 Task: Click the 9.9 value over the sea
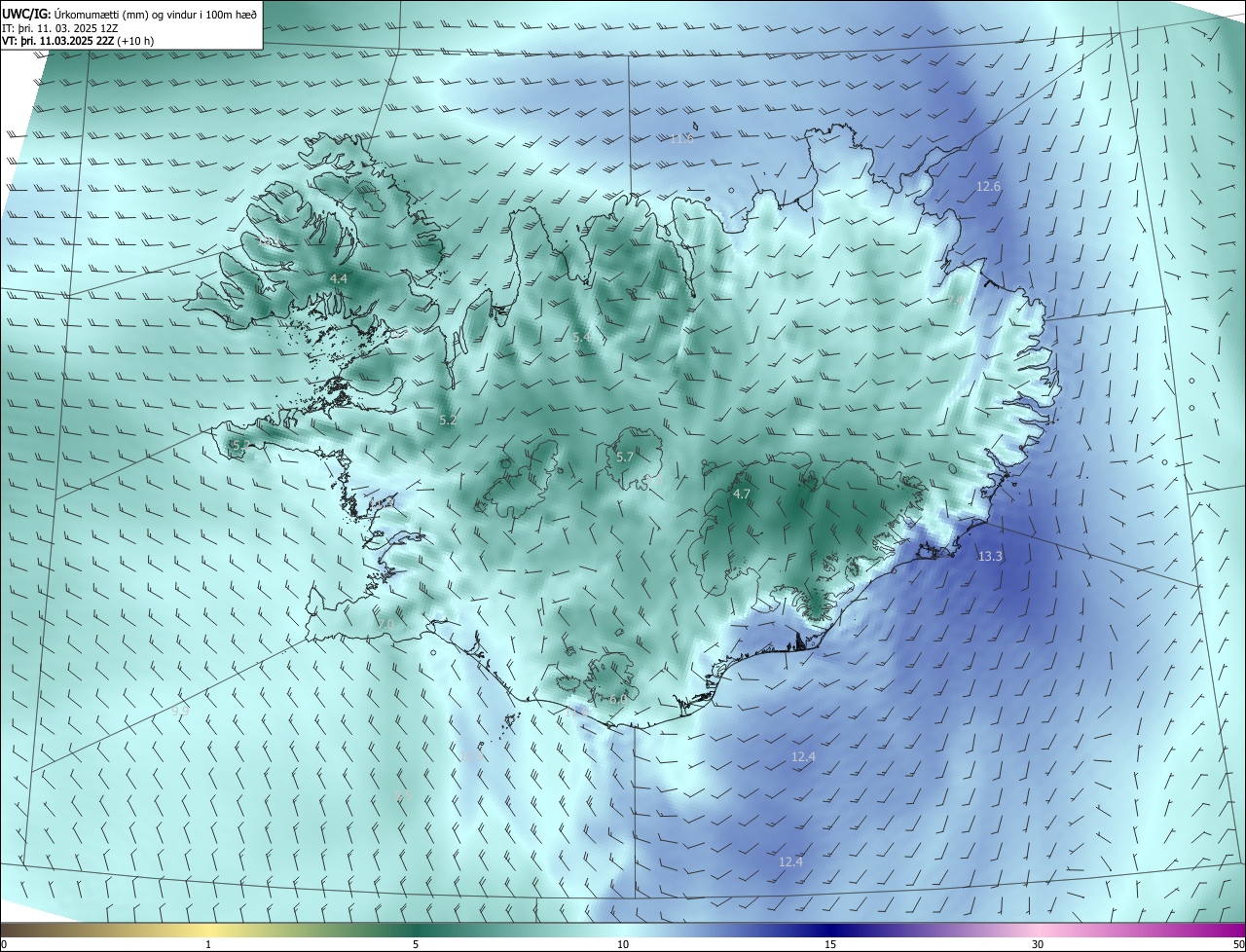point(180,710)
